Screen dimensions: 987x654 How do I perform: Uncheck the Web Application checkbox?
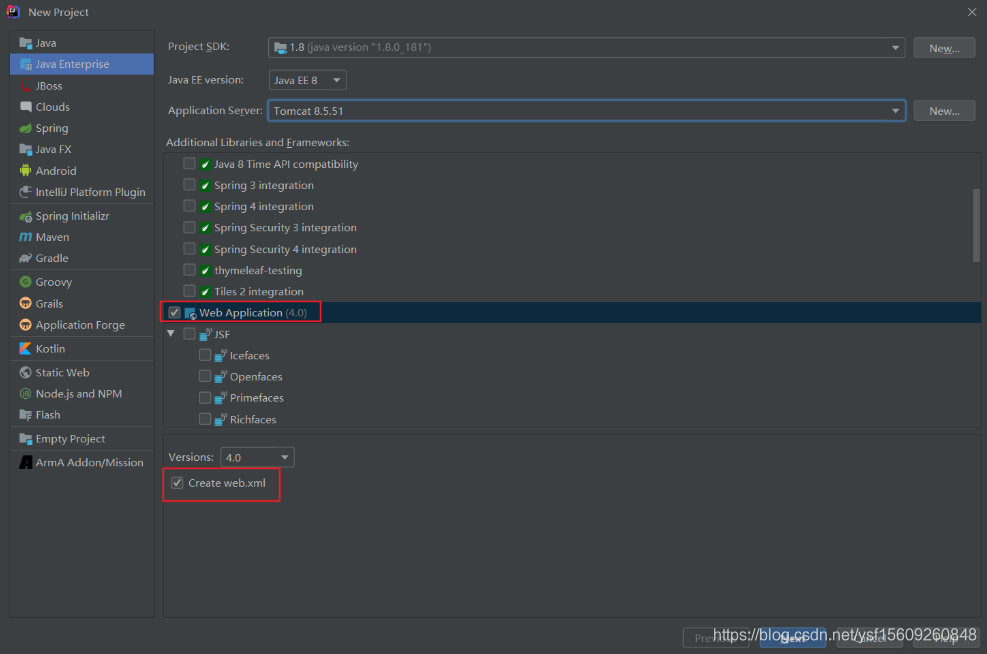coord(174,313)
